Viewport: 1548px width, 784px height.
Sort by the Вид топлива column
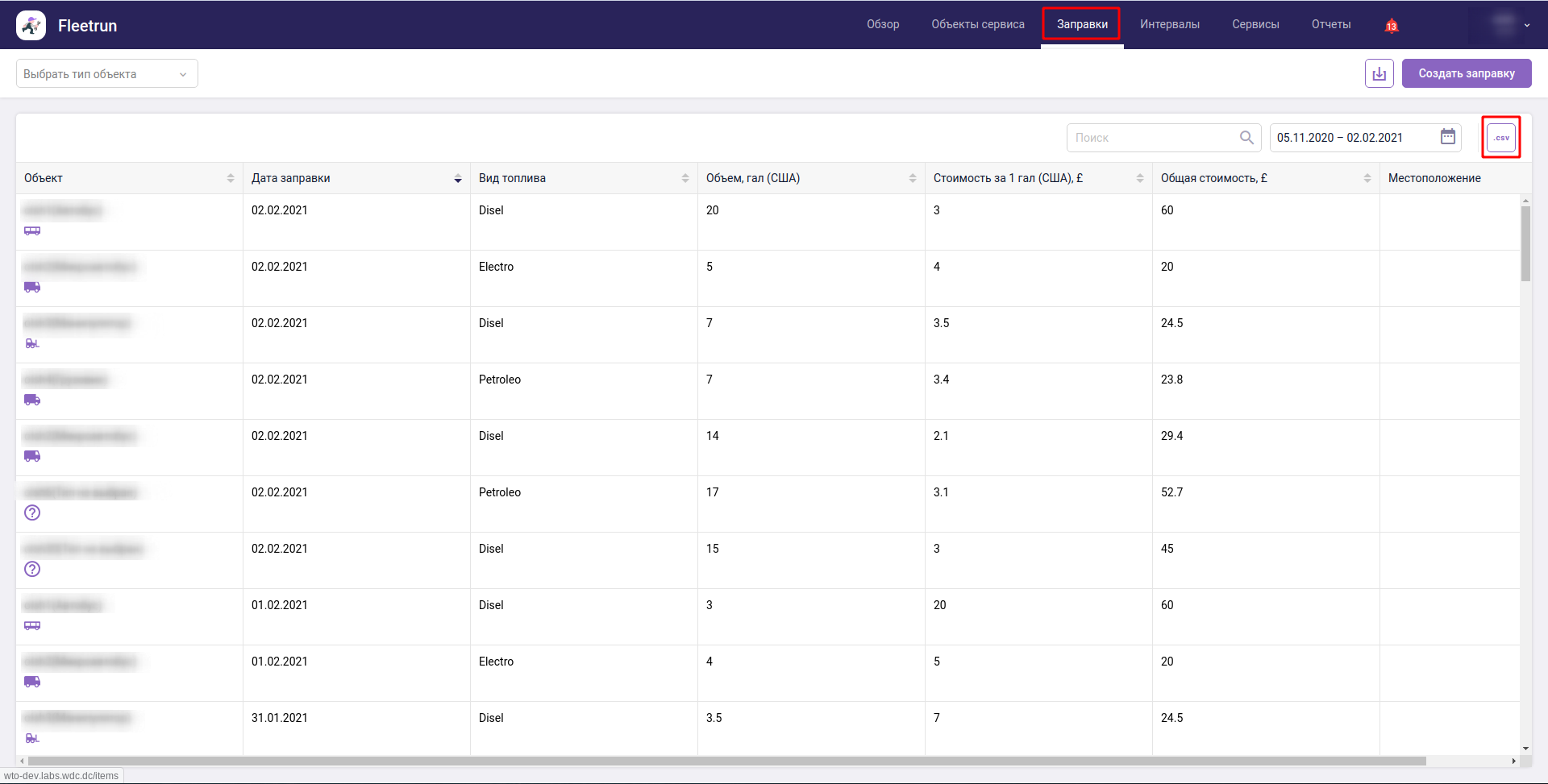click(685, 178)
